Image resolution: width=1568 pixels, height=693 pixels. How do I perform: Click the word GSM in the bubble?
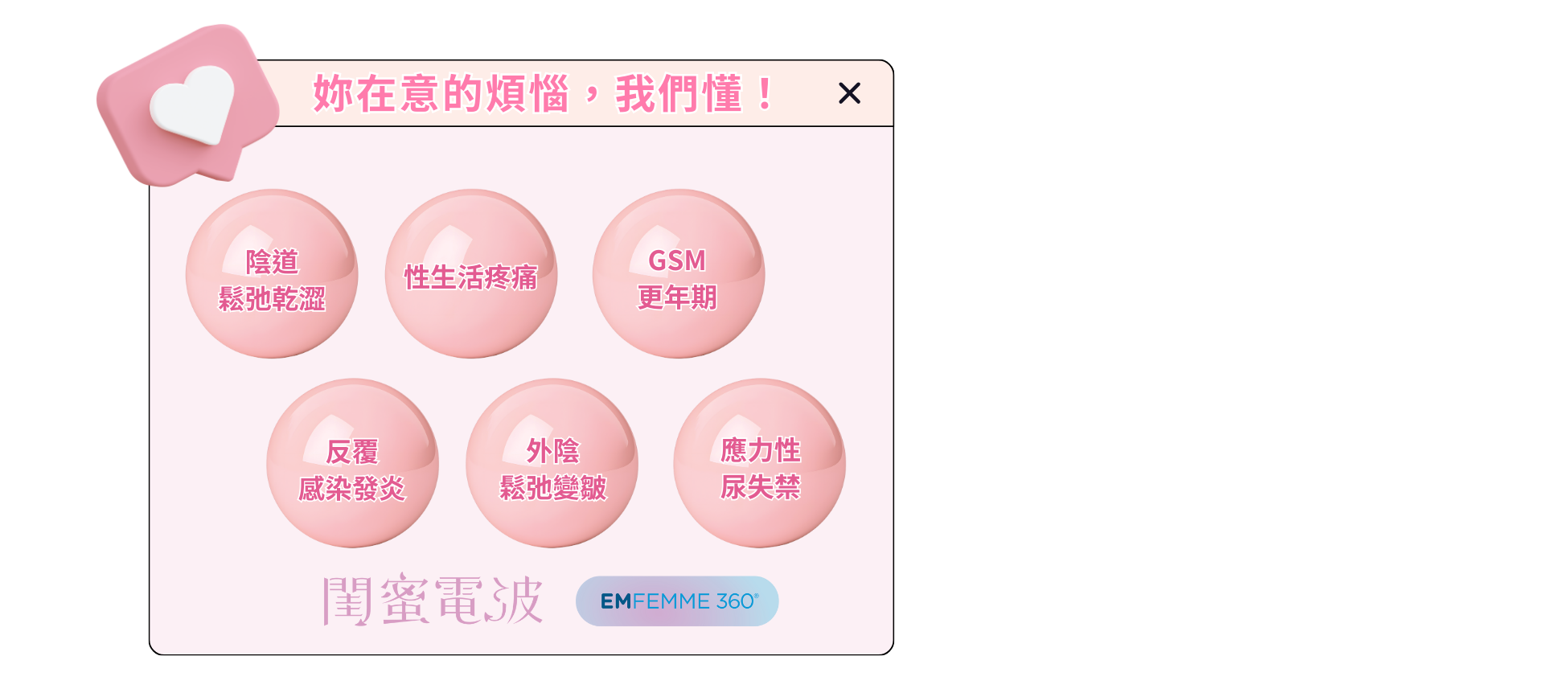click(677, 260)
